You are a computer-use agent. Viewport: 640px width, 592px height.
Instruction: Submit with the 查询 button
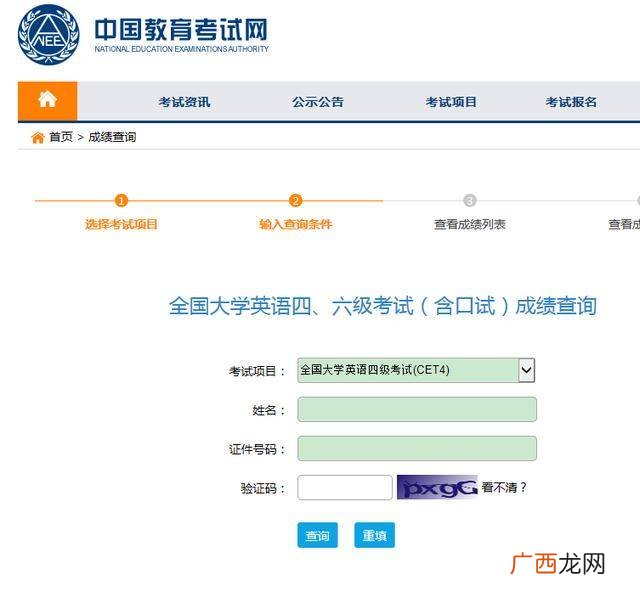click(318, 535)
